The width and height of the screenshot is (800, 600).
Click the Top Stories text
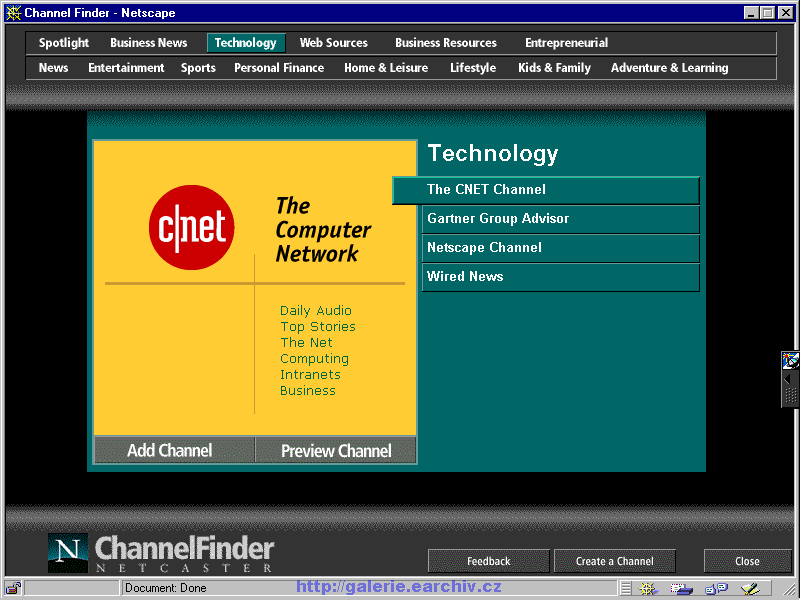coord(317,327)
